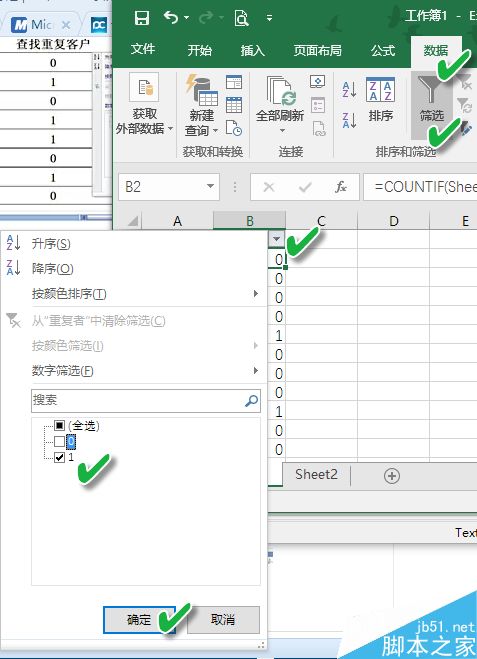Select column A header

click(x=177, y=221)
